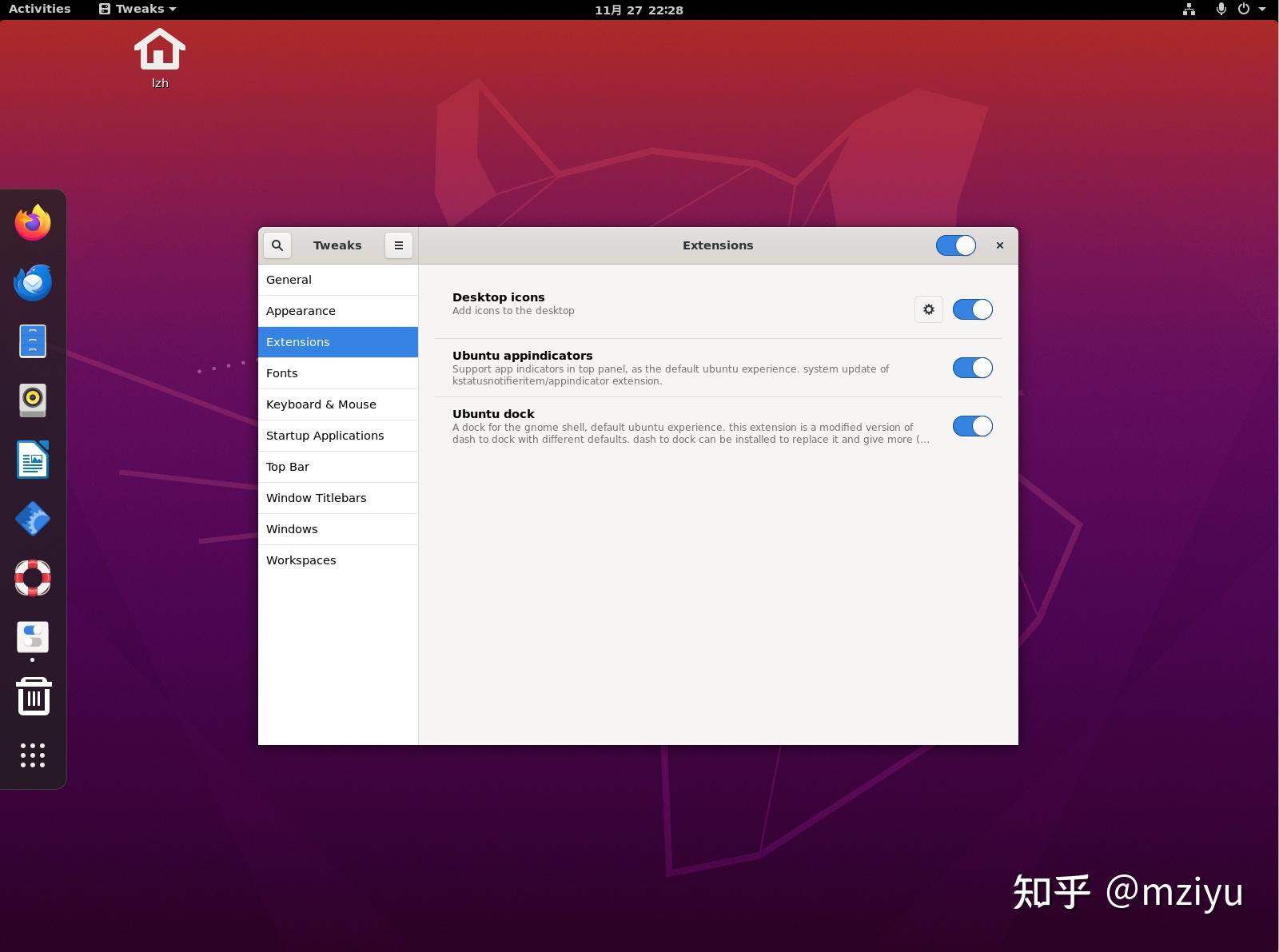
Task: Disable the Desktop icons extension
Action: click(972, 309)
